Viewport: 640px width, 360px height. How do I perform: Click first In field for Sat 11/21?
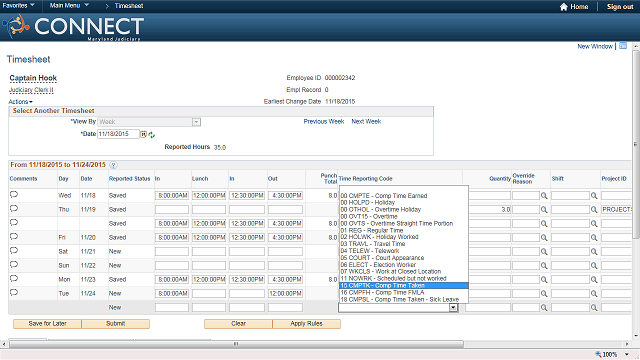172,252
